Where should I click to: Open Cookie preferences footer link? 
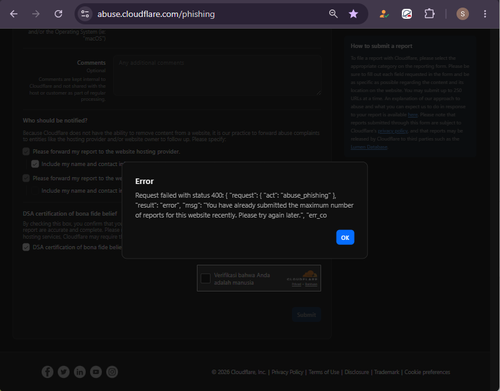427,372
